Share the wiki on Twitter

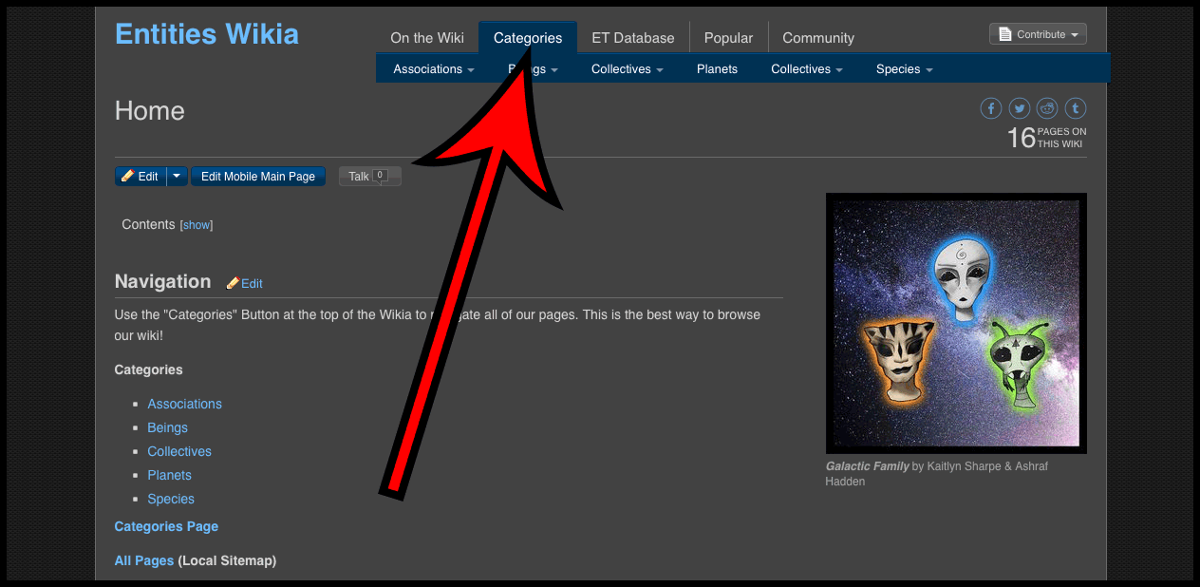[1018, 108]
